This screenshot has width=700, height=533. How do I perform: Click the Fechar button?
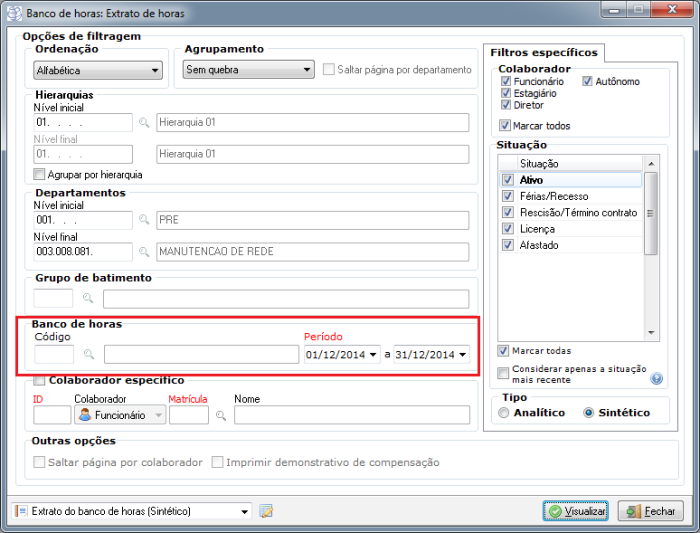pos(650,511)
